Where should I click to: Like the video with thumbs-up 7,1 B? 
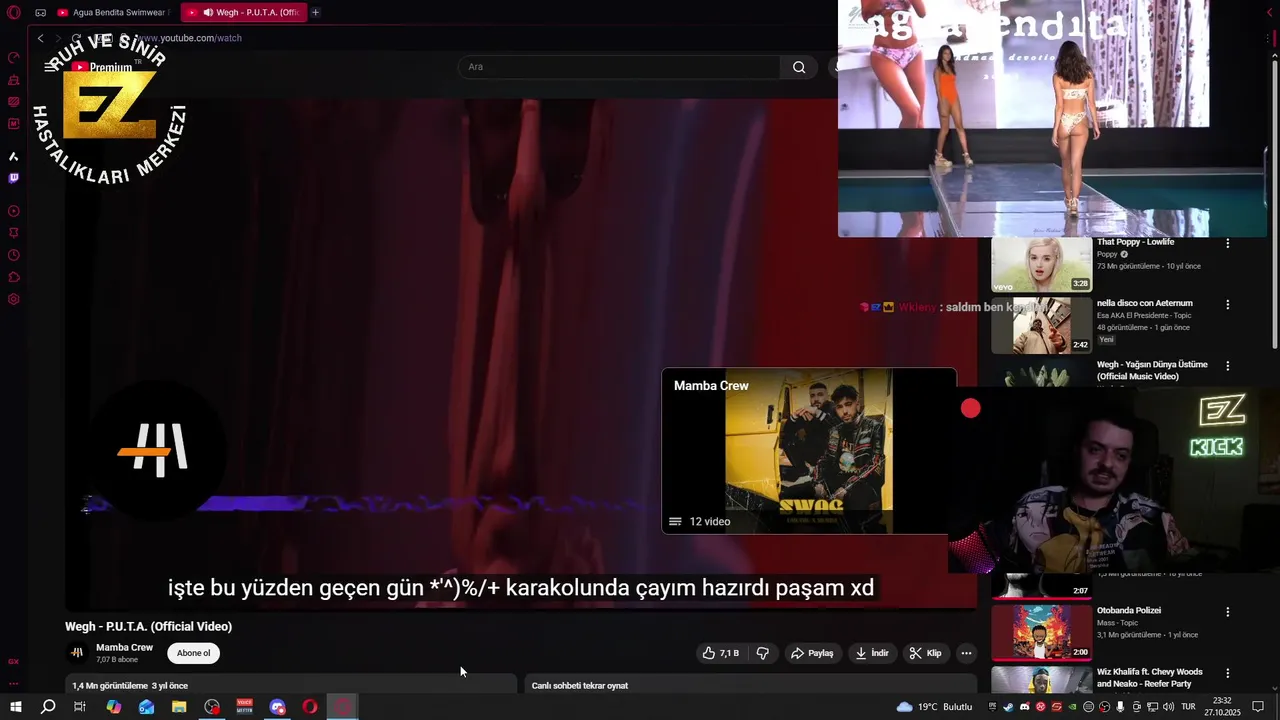[x=720, y=653]
